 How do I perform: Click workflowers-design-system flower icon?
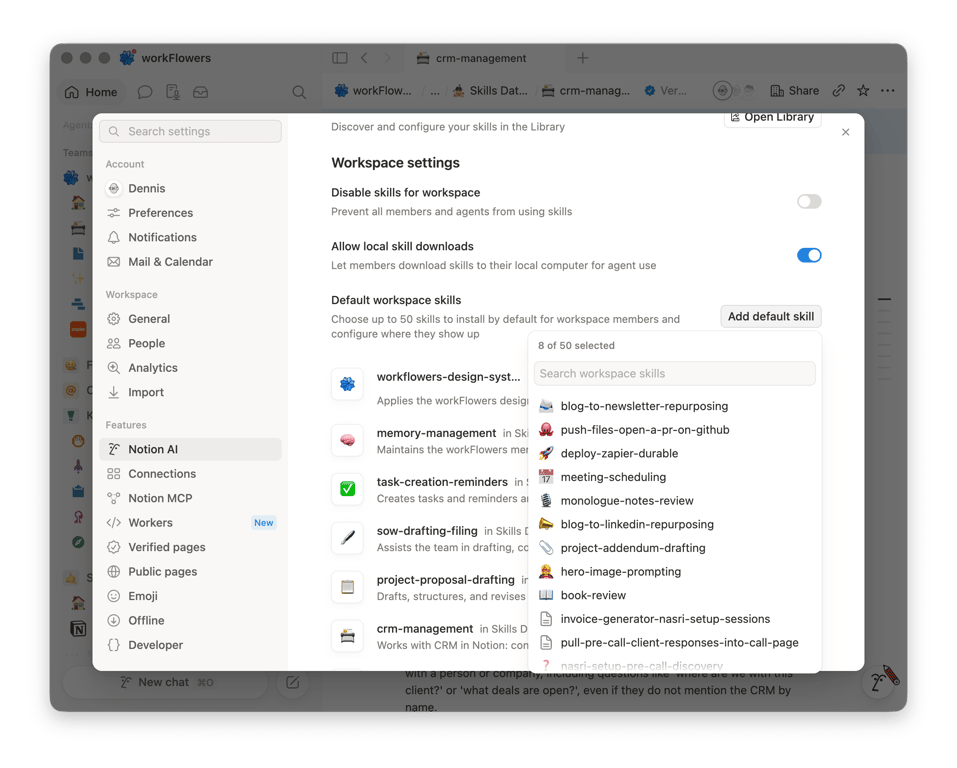click(x=347, y=384)
